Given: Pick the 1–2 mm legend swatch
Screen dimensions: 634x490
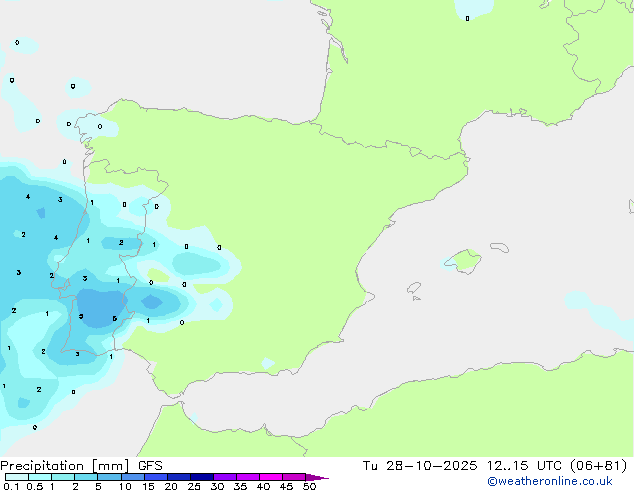Looking at the screenshot, I should click(63, 477).
